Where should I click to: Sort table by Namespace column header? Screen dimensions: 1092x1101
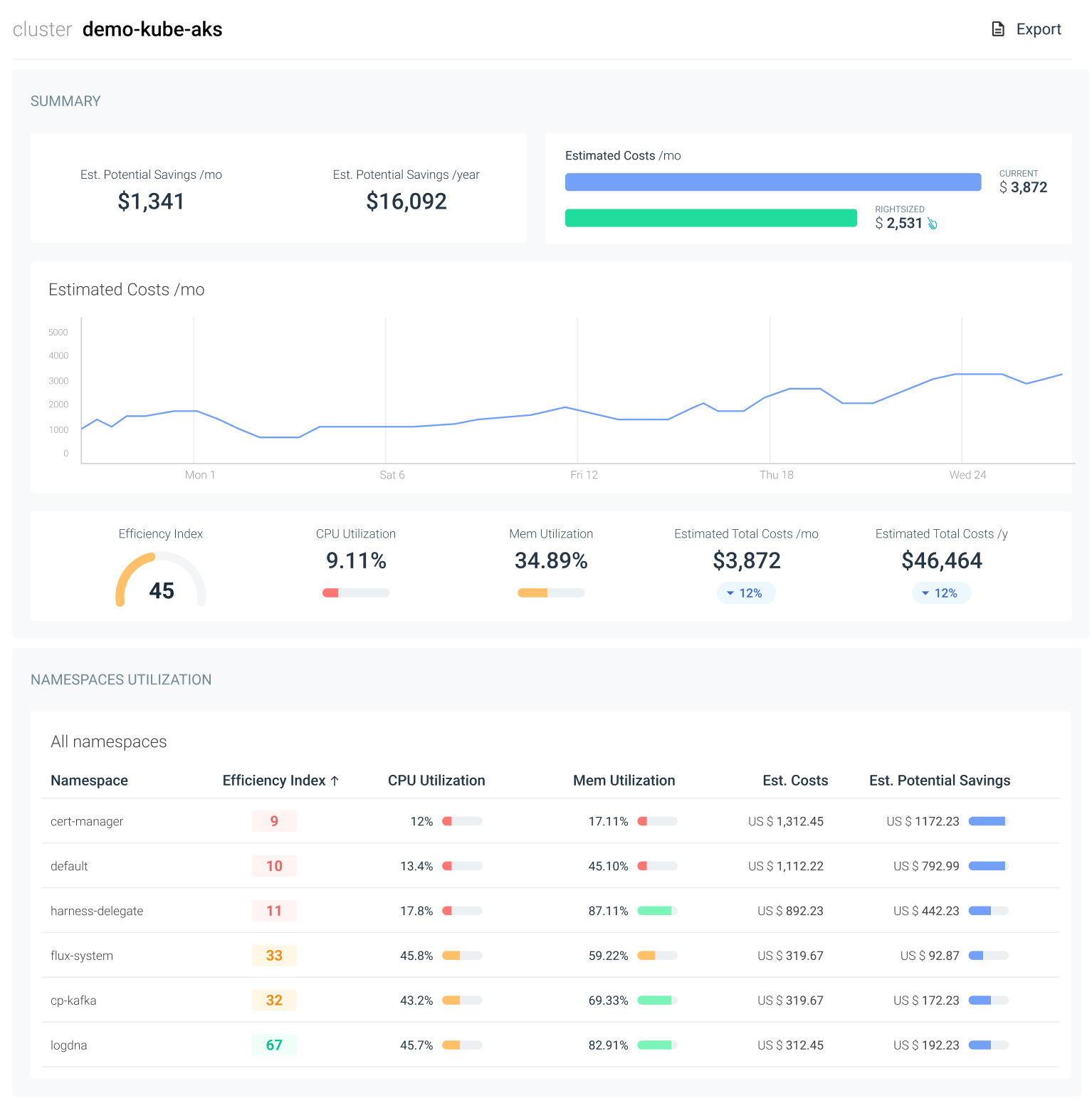click(x=89, y=781)
